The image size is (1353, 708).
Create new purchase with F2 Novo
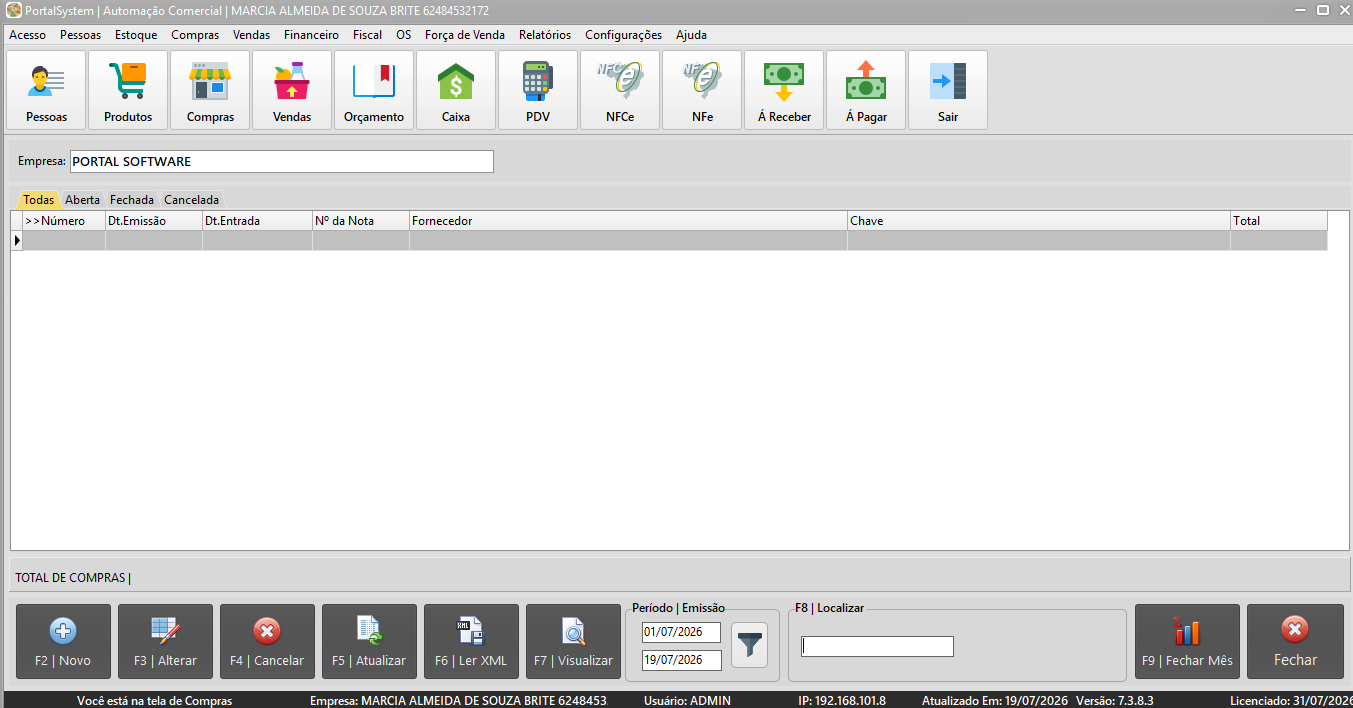point(63,642)
